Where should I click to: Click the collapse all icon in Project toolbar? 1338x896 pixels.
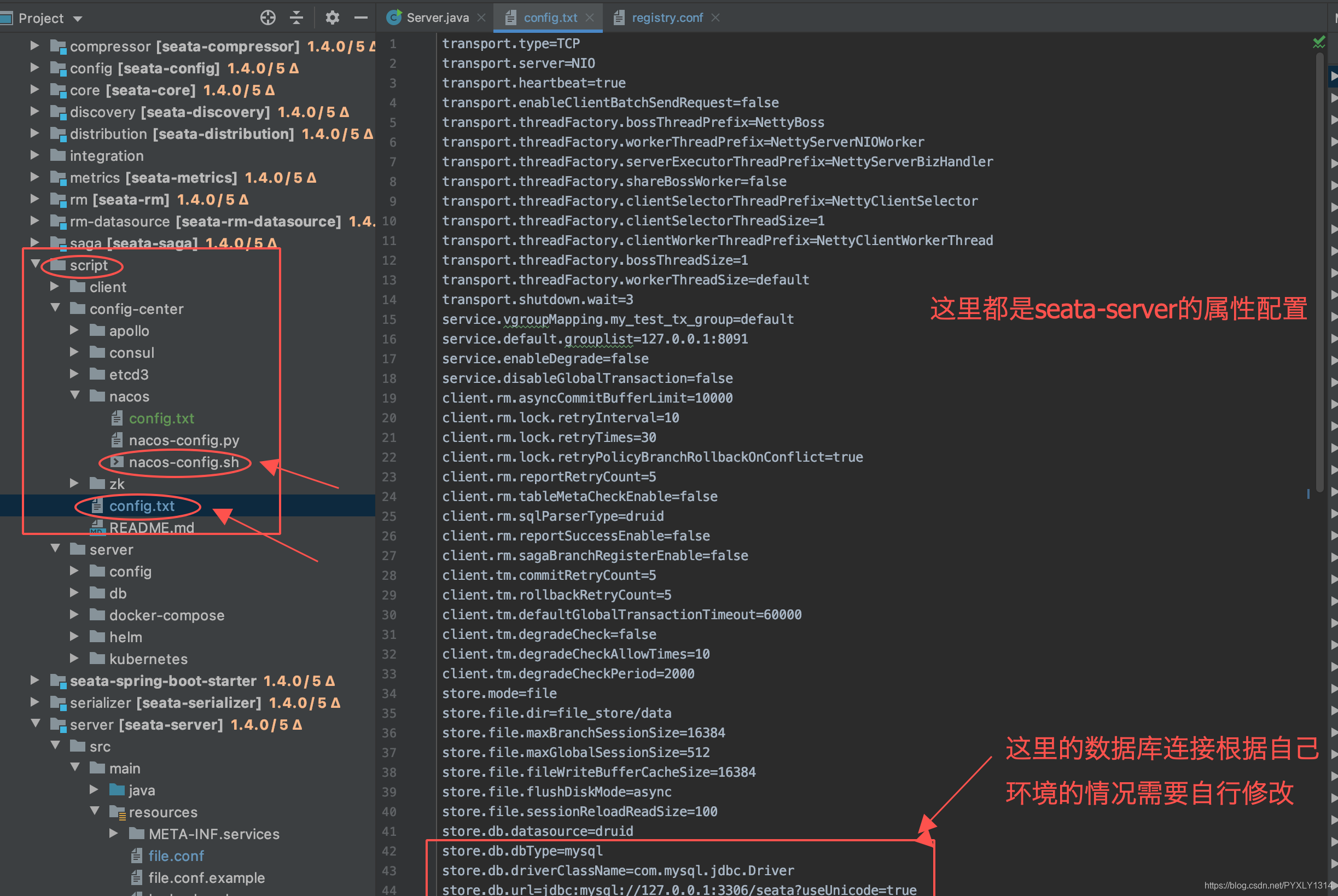pyautogui.click(x=296, y=18)
